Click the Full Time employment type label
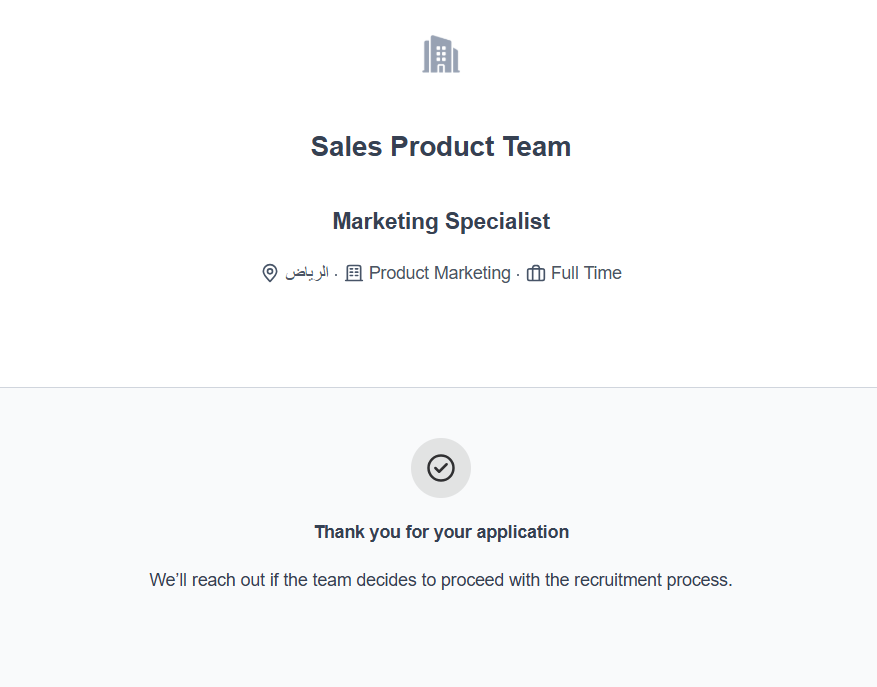The height and width of the screenshot is (687, 877). (586, 273)
